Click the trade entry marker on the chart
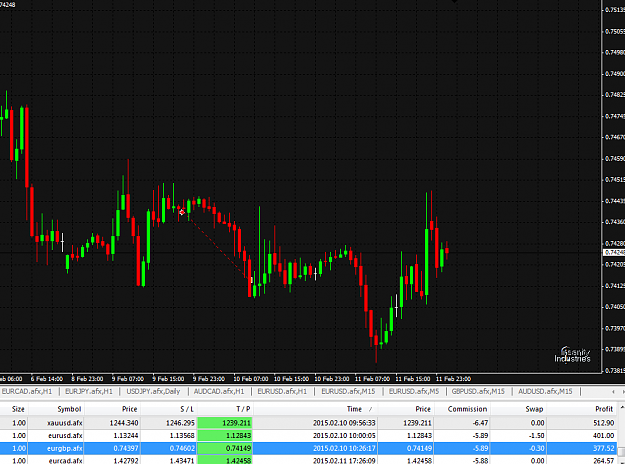This screenshot has height=464, width=625. [x=182, y=212]
